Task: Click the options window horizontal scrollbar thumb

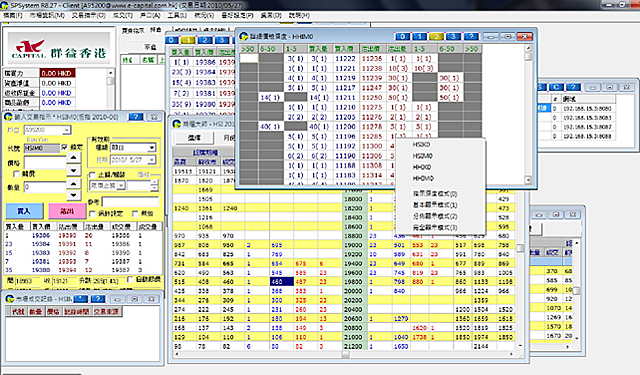Action: 345,354
